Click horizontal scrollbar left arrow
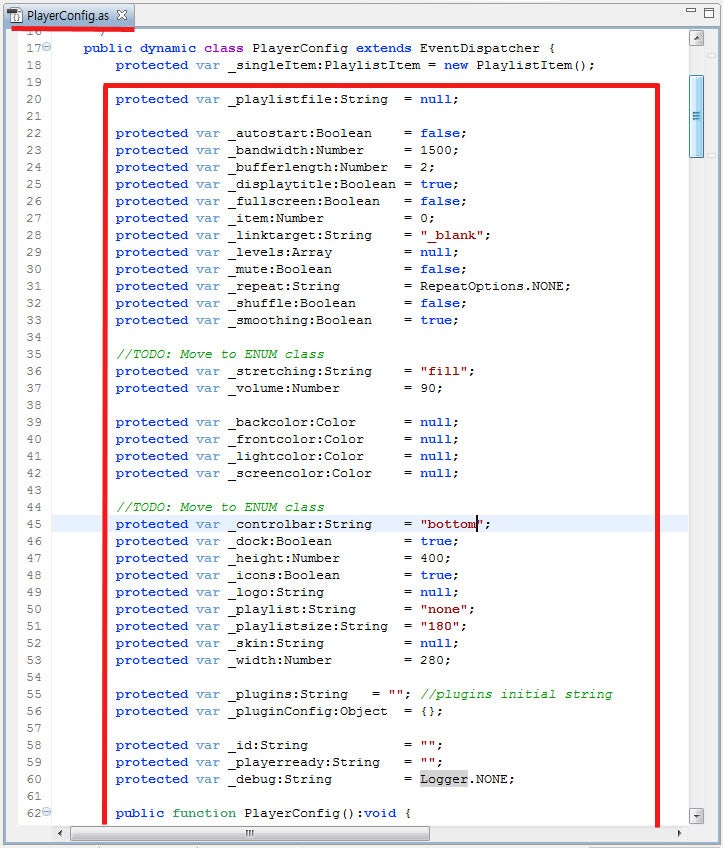Image resolution: width=723 pixels, height=848 pixels. [59, 833]
